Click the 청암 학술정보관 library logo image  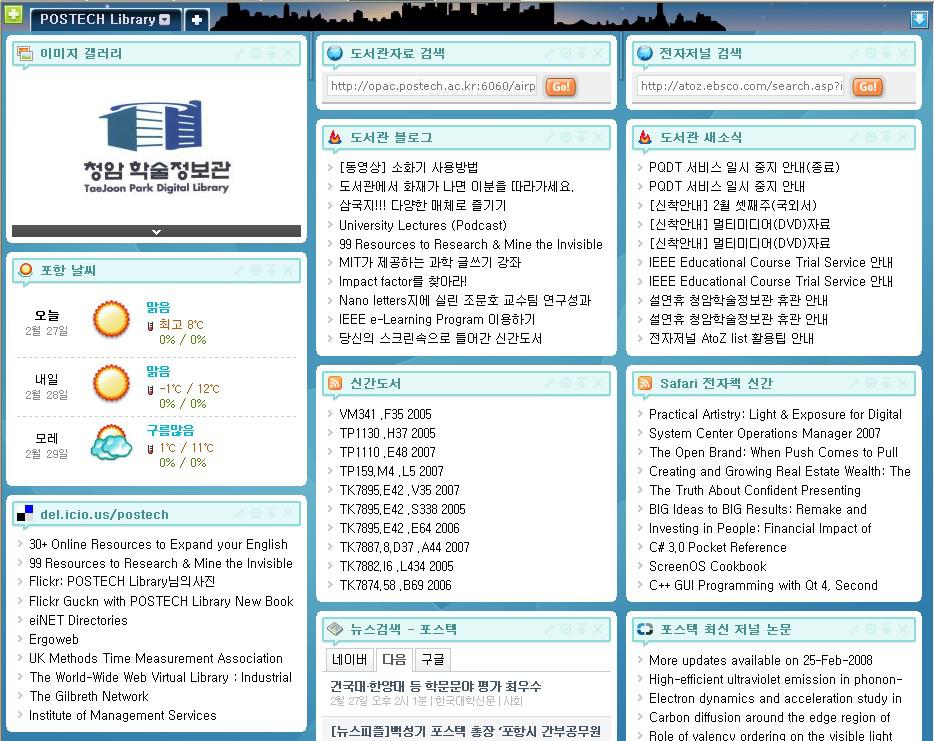(x=156, y=147)
